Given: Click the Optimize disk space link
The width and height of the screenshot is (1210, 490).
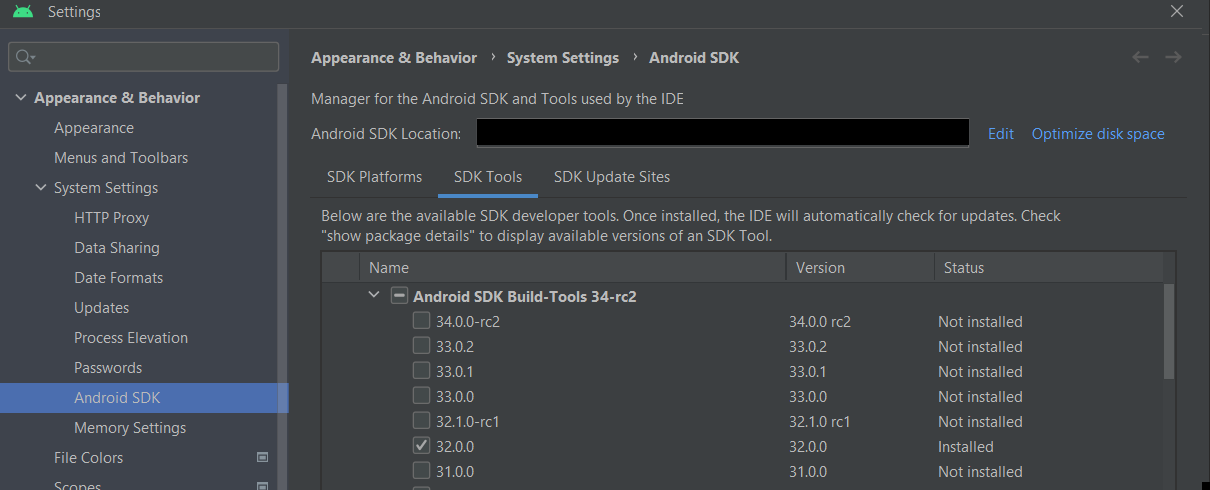Looking at the screenshot, I should (x=1098, y=133).
